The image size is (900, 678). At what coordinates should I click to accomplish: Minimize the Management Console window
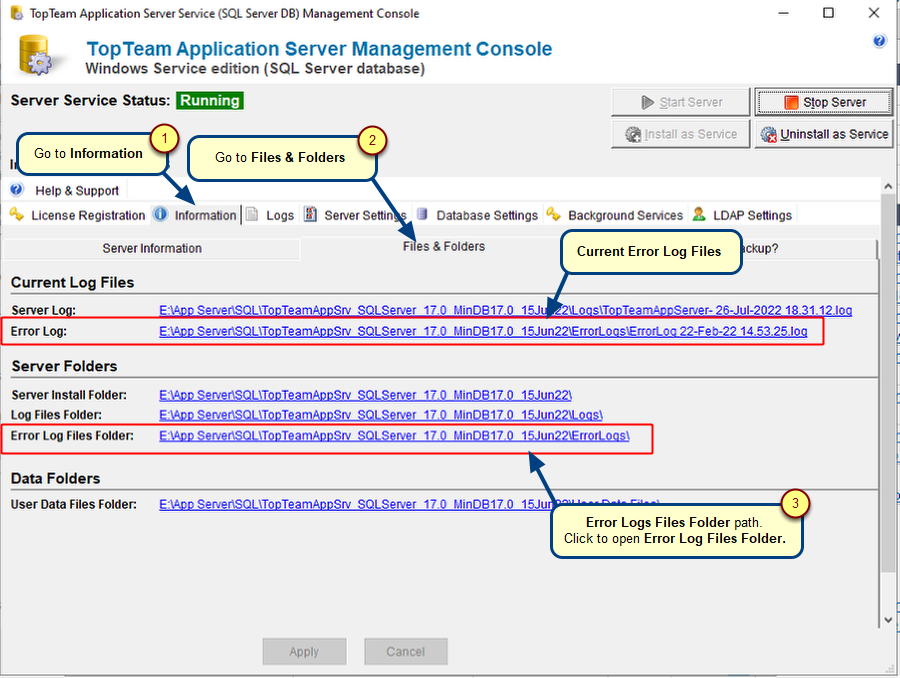783,13
